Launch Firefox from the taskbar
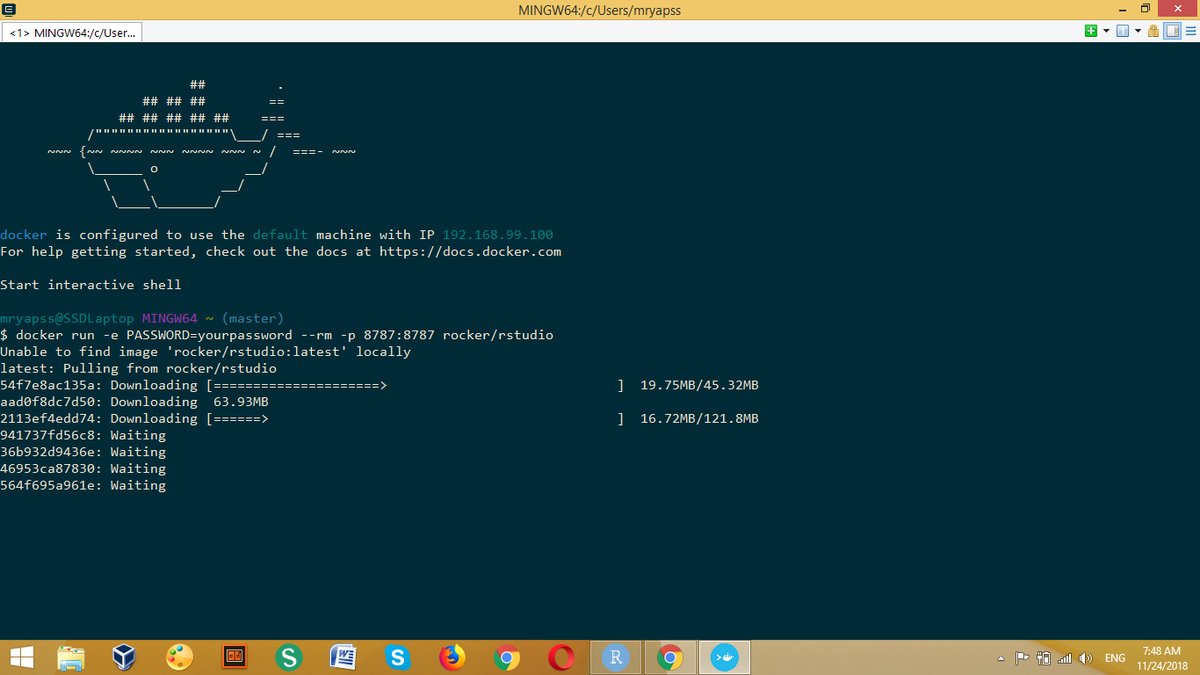Image resolution: width=1200 pixels, height=675 pixels. coord(453,657)
